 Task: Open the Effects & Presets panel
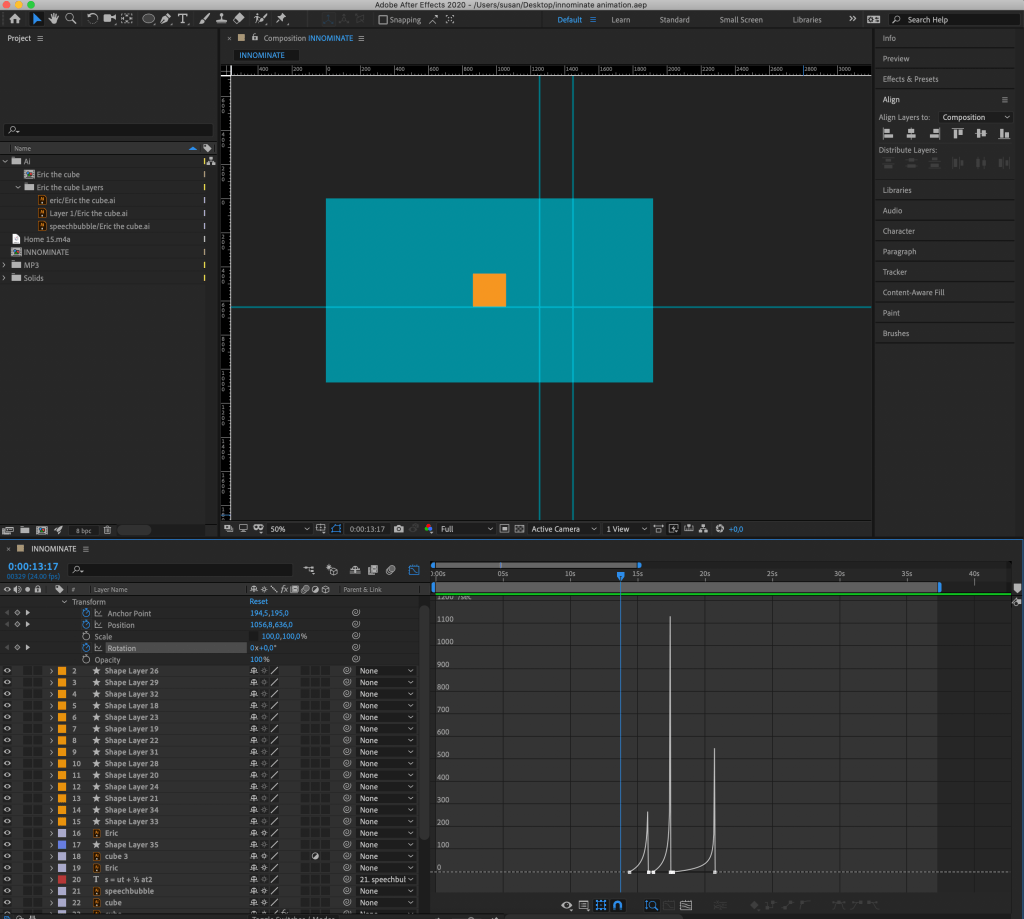coord(910,79)
